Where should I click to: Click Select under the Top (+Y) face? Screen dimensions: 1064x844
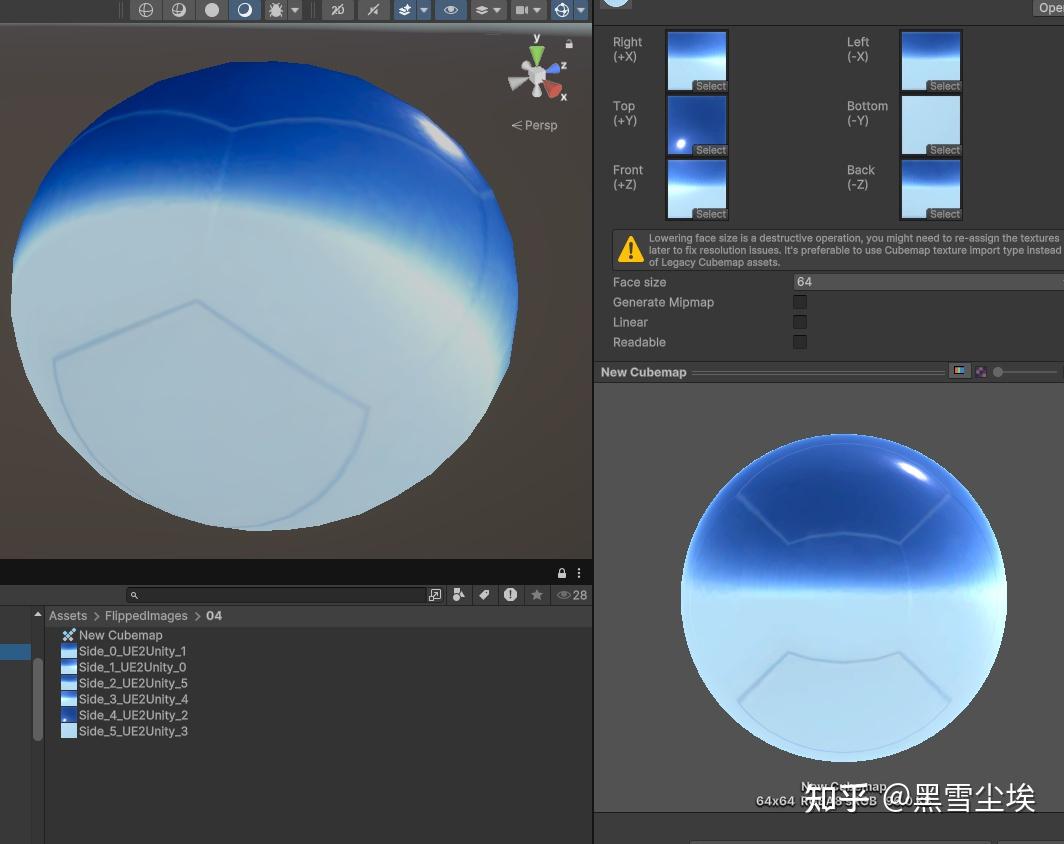click(x=709, y=150)
